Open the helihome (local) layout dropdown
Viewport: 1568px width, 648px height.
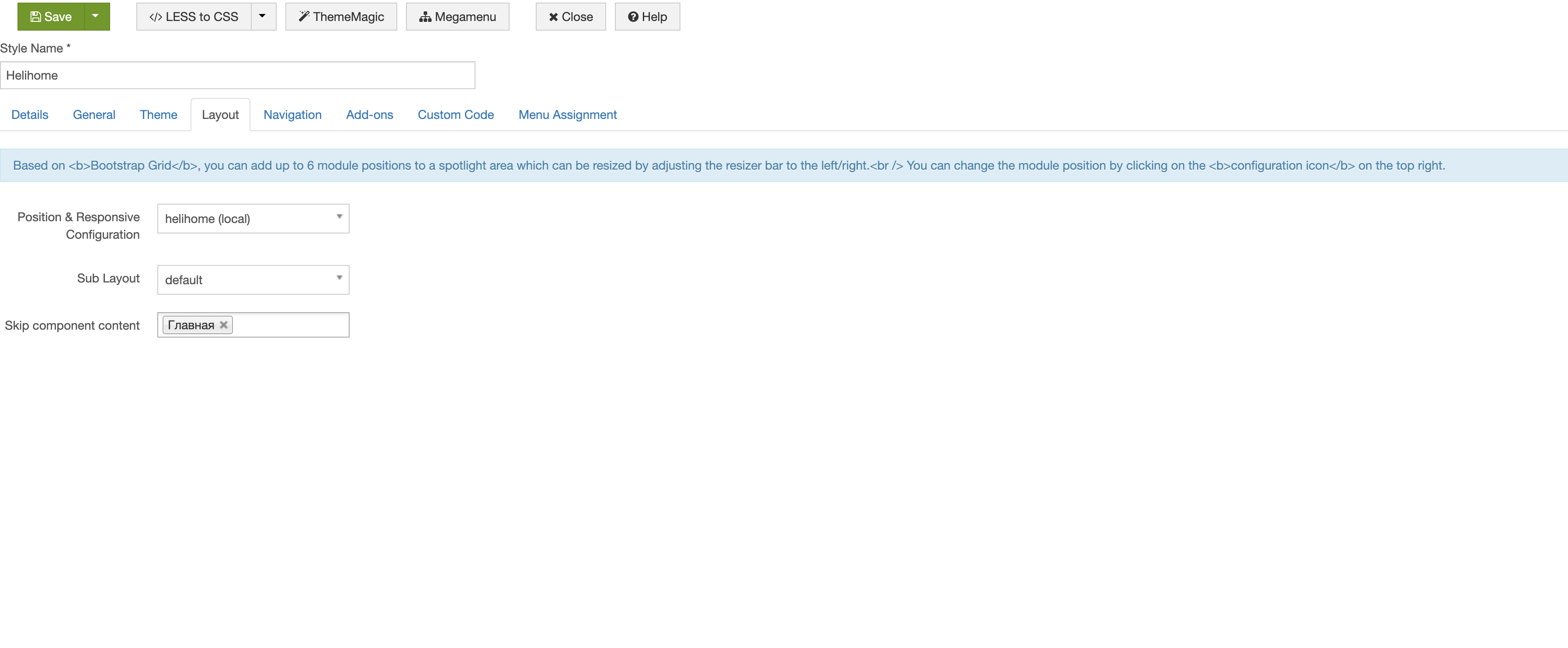[x=253, y=218]
